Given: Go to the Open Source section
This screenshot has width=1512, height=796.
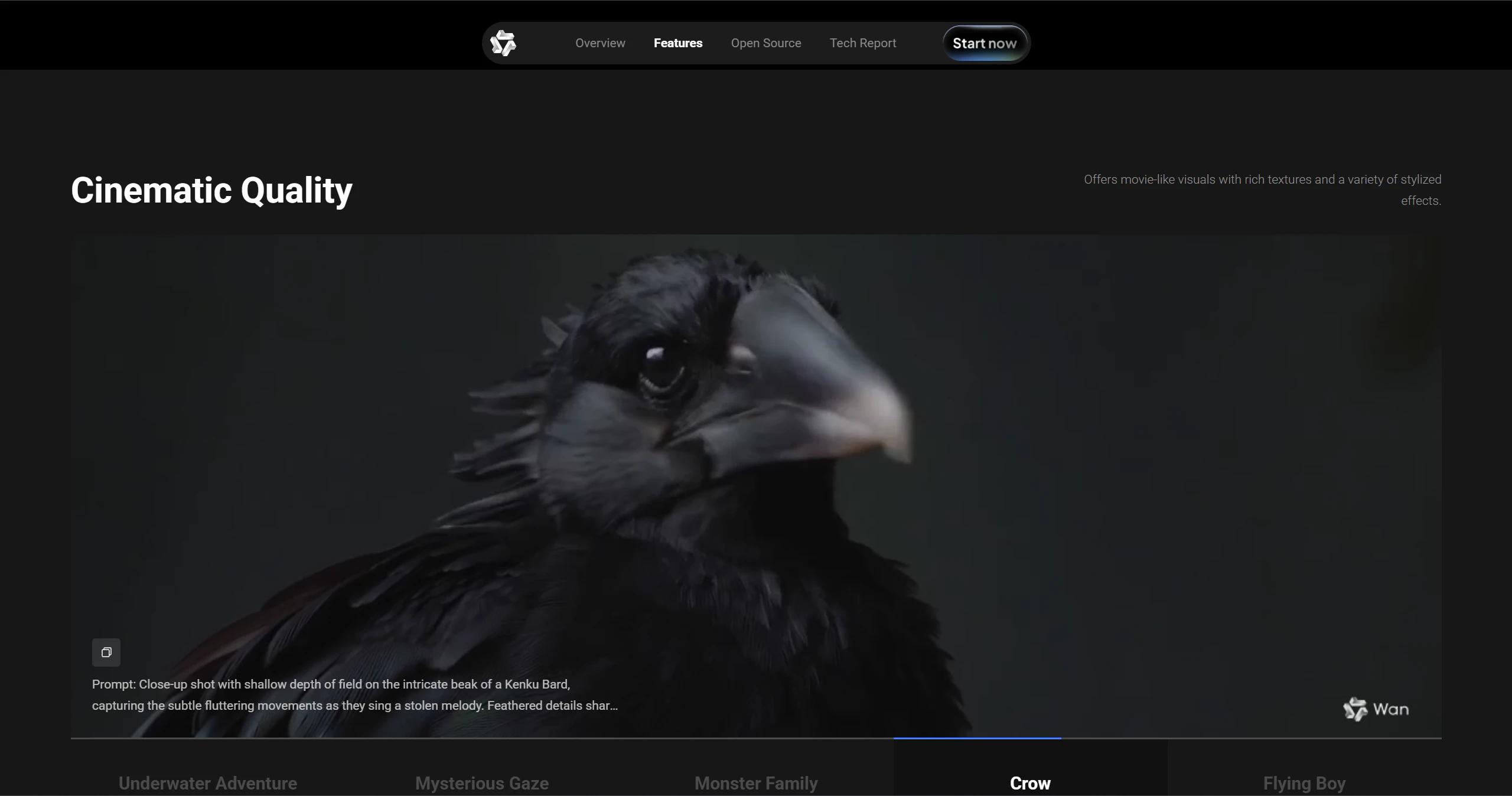Looking at the screenshot, I should click(x=766, y=43).
